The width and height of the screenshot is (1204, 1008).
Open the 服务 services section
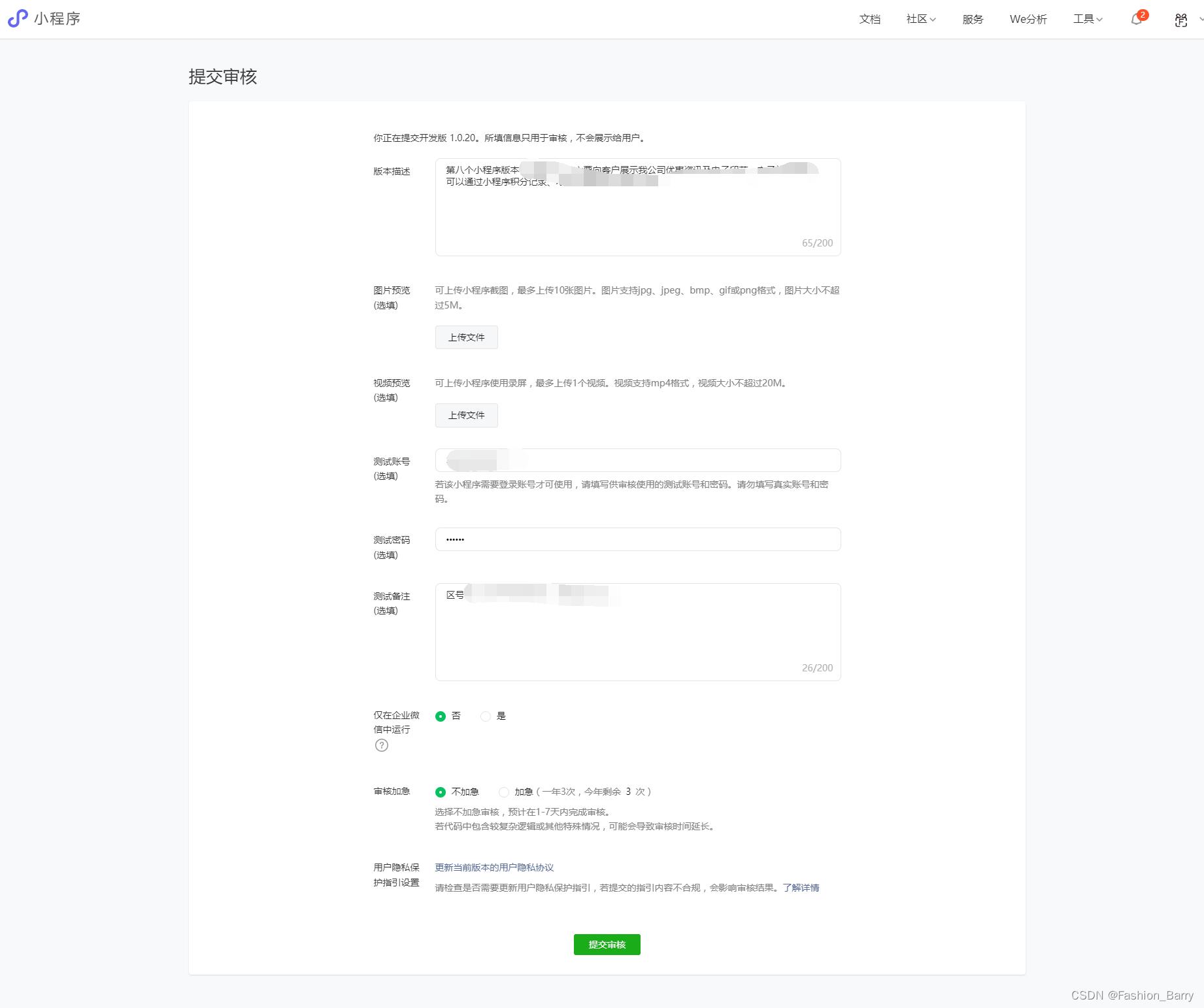click(x=972, y=19)
